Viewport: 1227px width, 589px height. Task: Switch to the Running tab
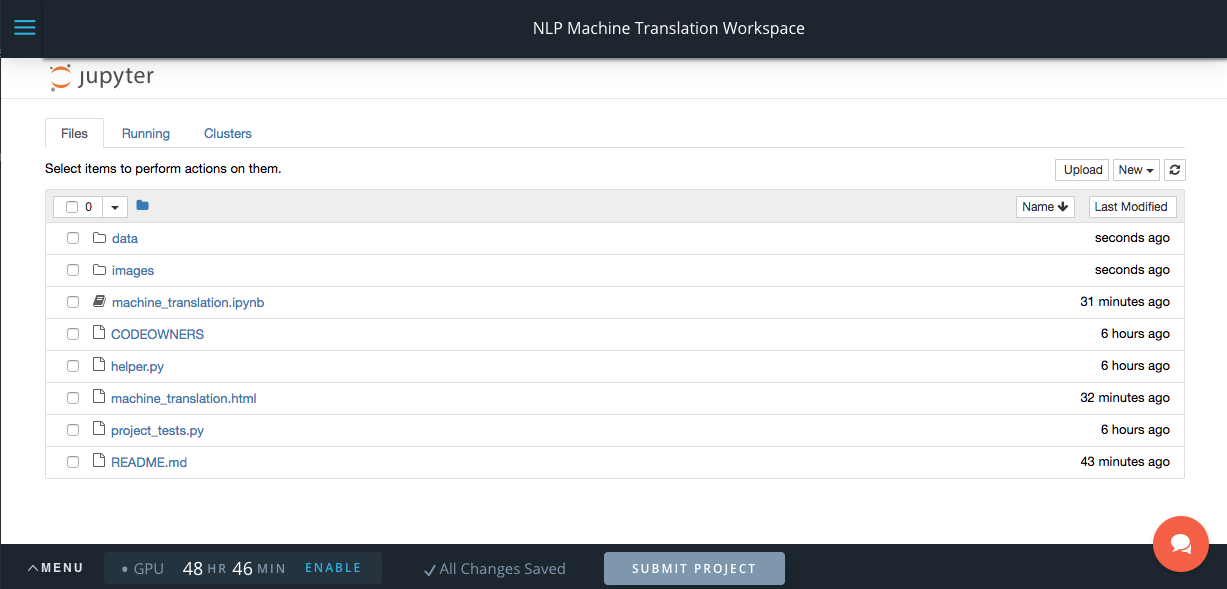[x=145, y=133]
